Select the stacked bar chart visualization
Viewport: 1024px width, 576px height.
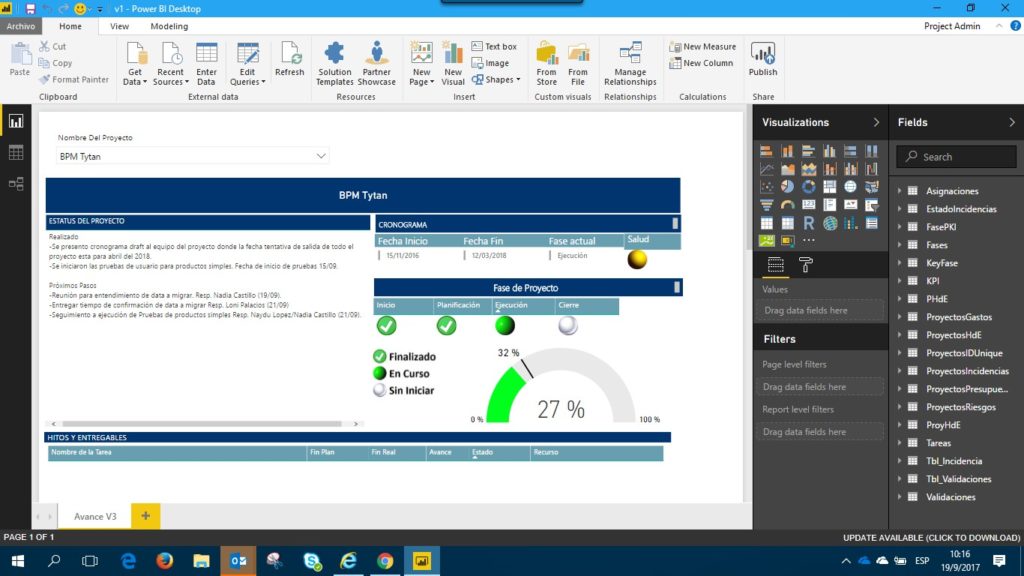point(767,151)
